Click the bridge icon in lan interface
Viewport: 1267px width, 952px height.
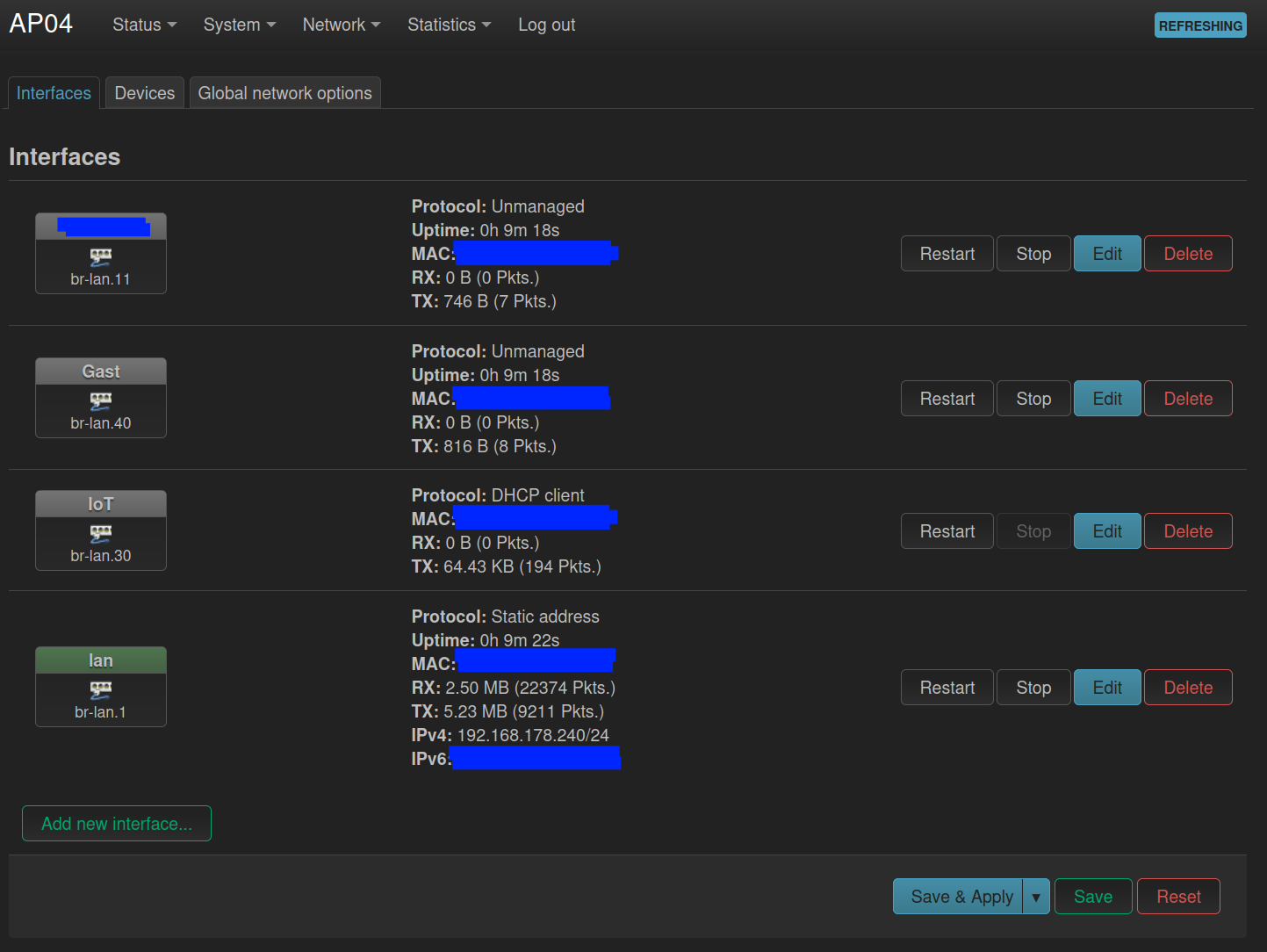pos(101,690)
